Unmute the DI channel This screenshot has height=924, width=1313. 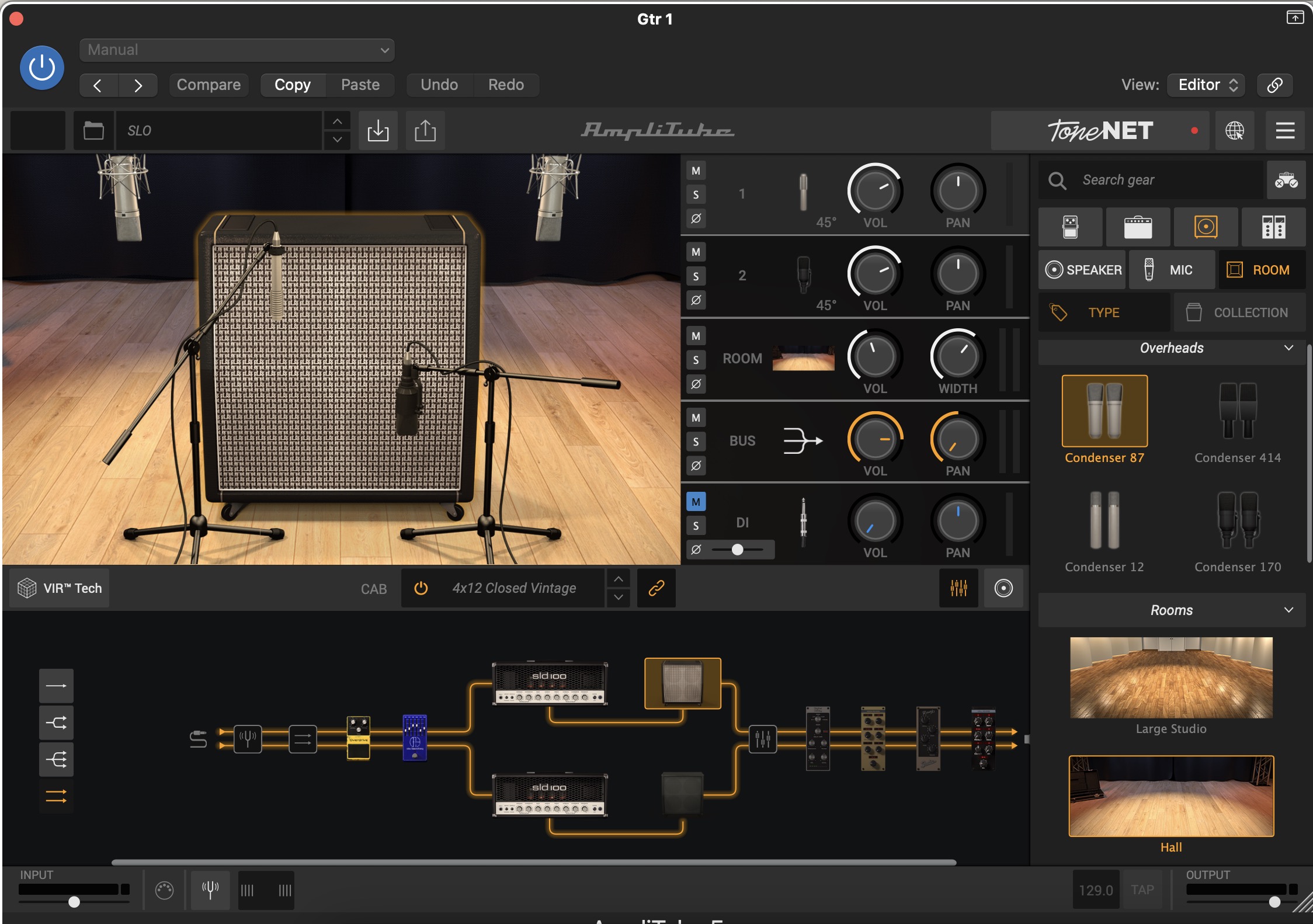[696, 502]
